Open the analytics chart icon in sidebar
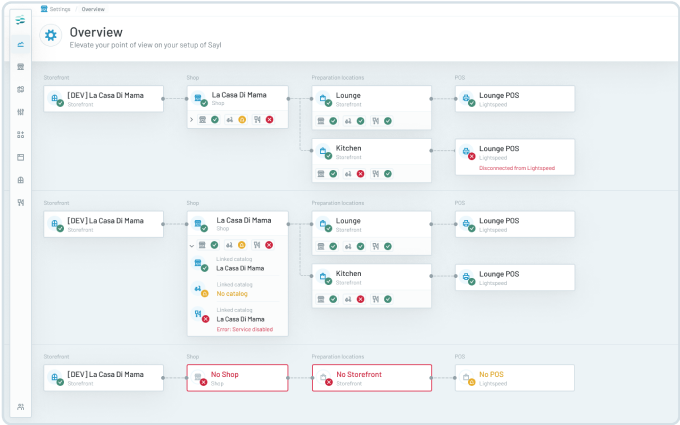Viewport: 680px width, 425px height. tap(20, 45)
